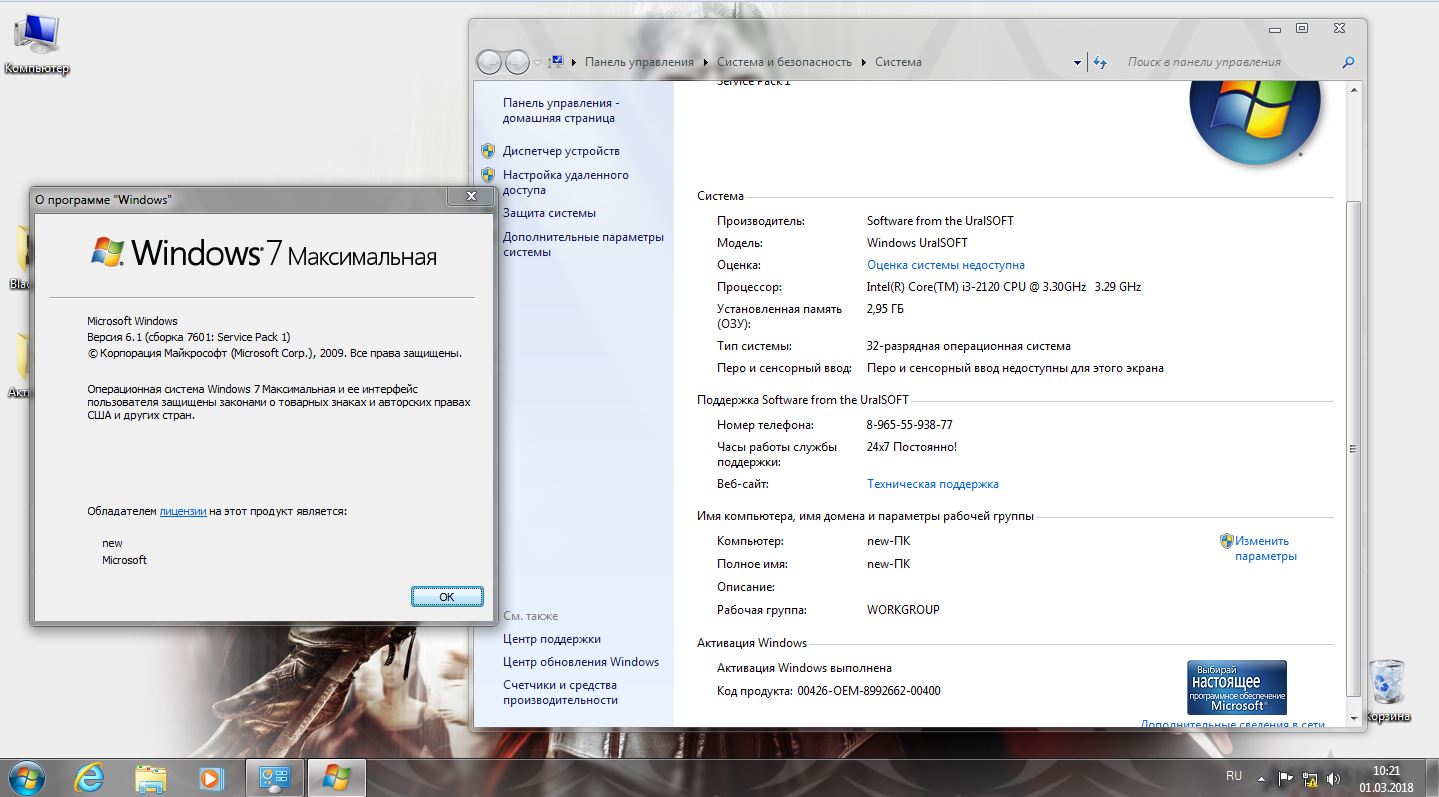Click the Control Panel icon in address bar

(x=557, y=62)
